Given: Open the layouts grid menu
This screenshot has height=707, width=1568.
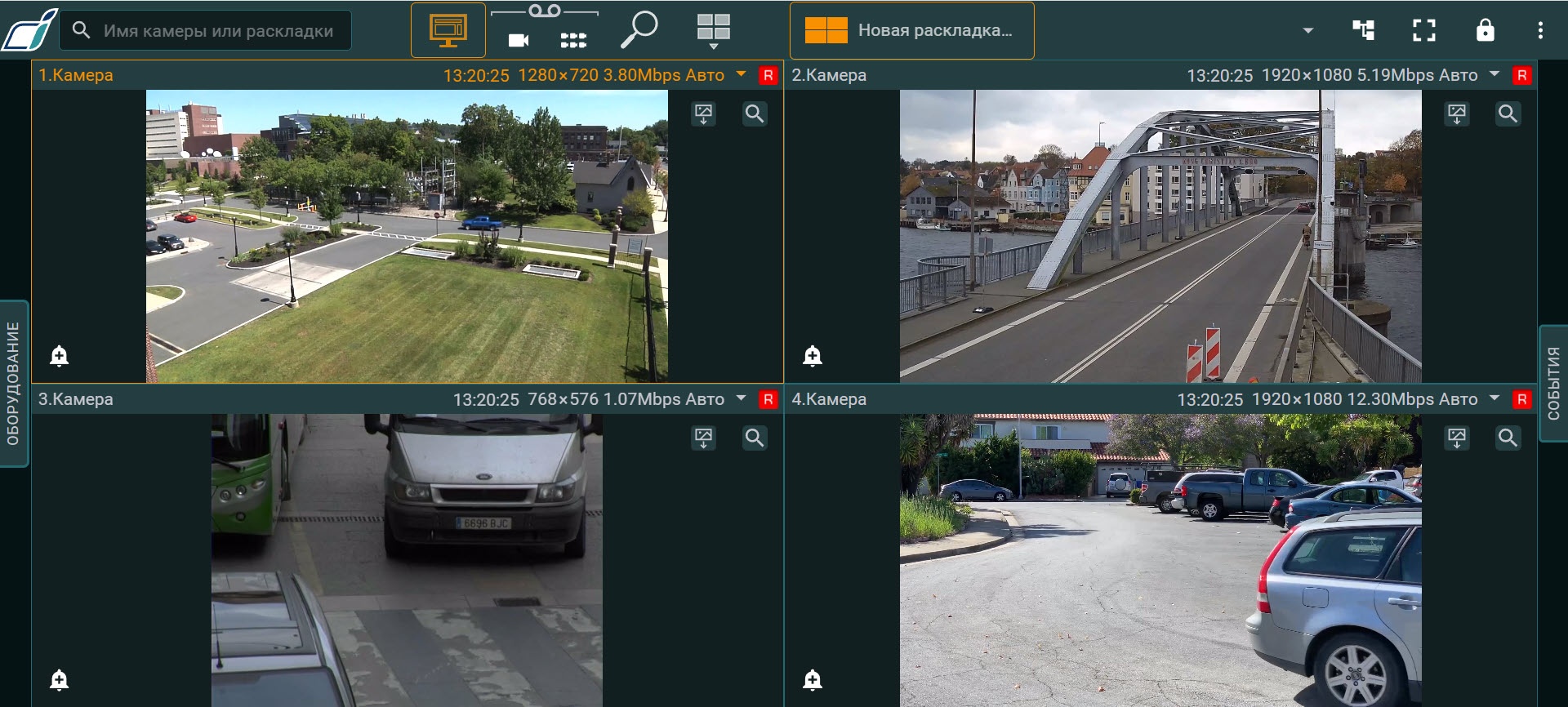Looking at the screenshot, I should 713,30.
